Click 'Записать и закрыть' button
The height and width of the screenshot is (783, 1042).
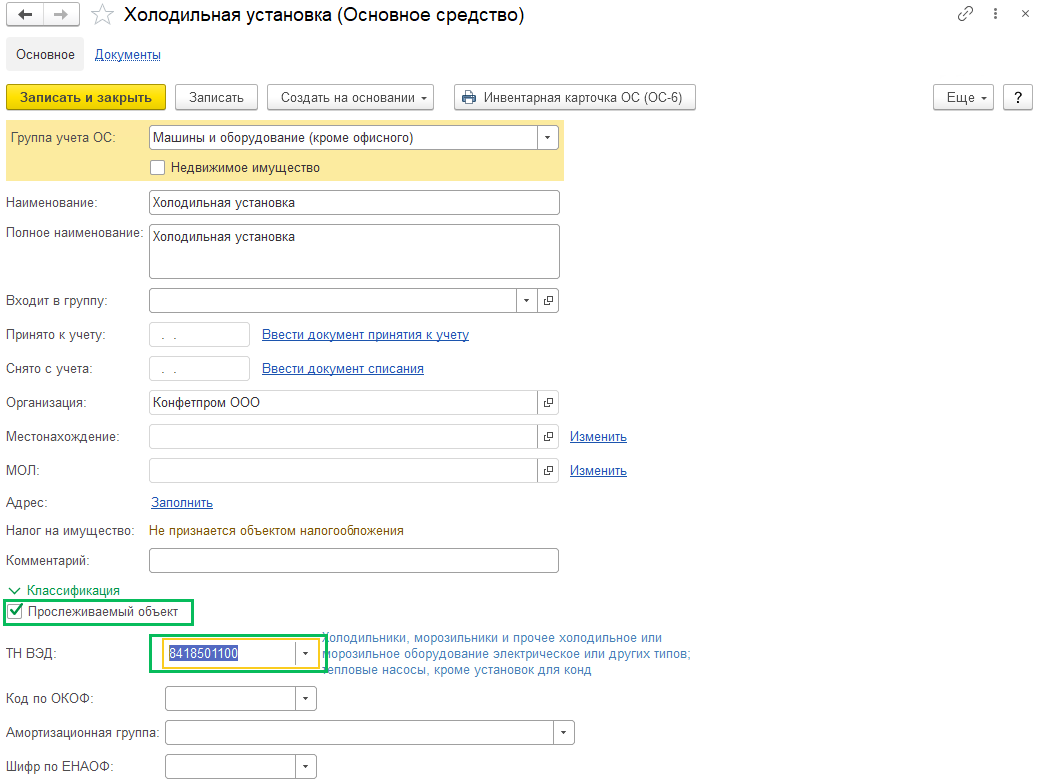86,97
